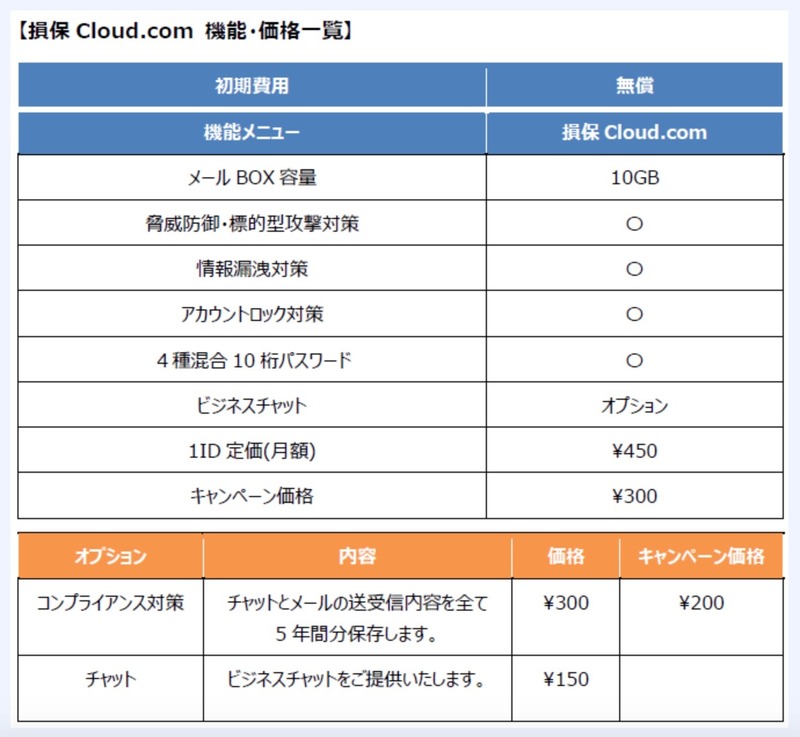The height and width of the screenshot is (737, 800).
Task: Click the orange オプション header cell
Action: [110, 557]
